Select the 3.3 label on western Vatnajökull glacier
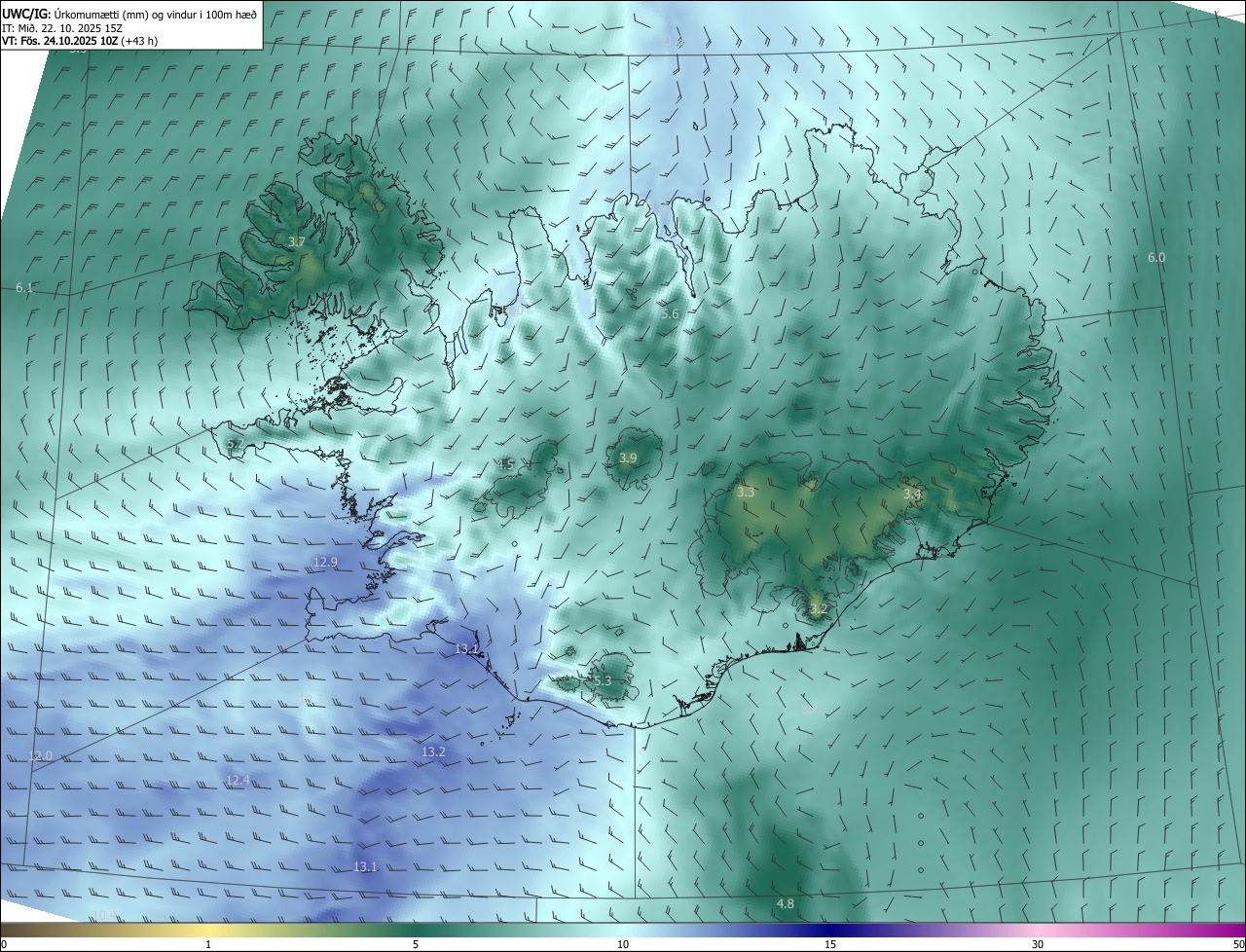The height and width of the screenshot is (952, 1246). (746, 493)
